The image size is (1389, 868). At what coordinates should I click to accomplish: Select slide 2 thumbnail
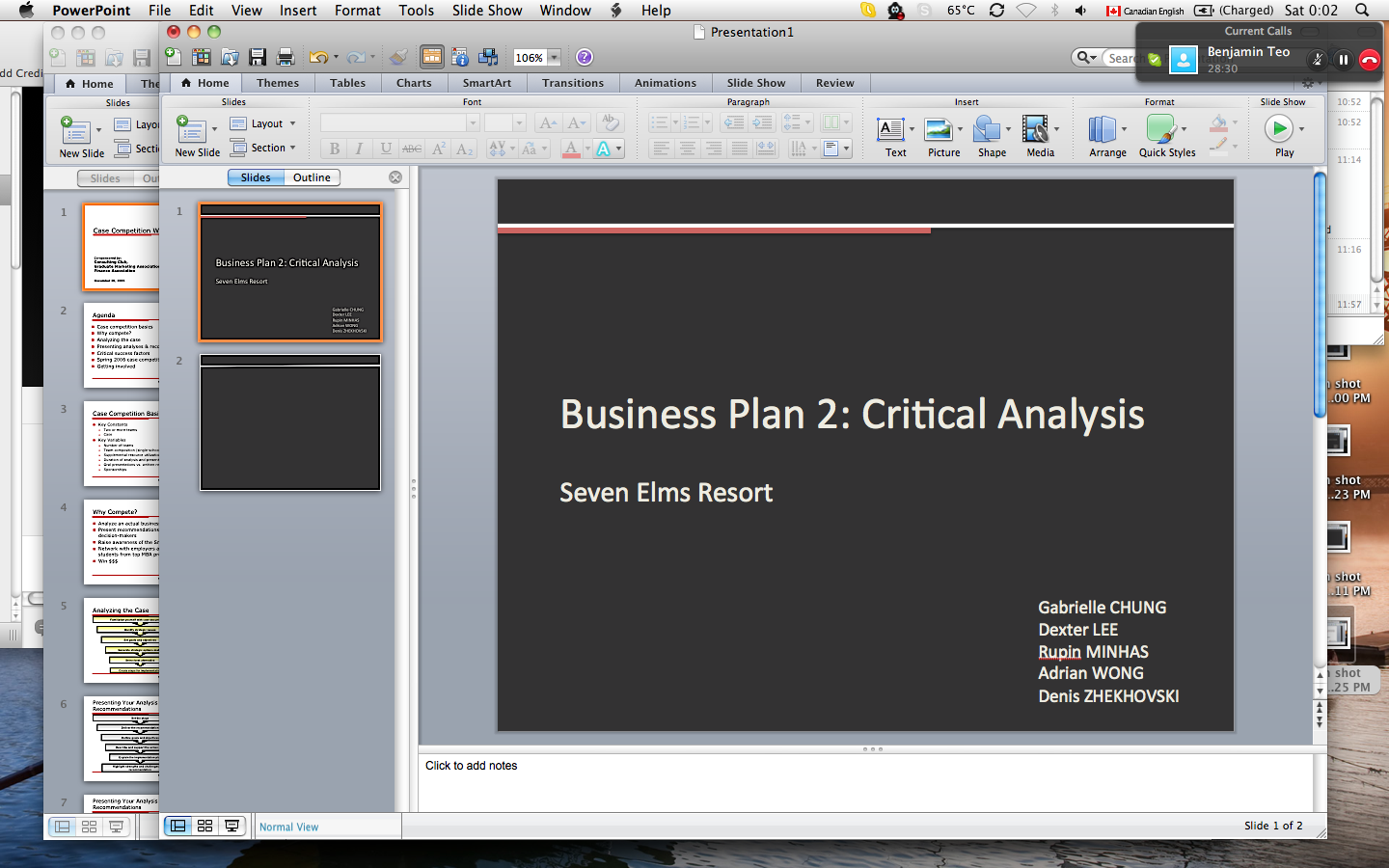tap(290, 422)
